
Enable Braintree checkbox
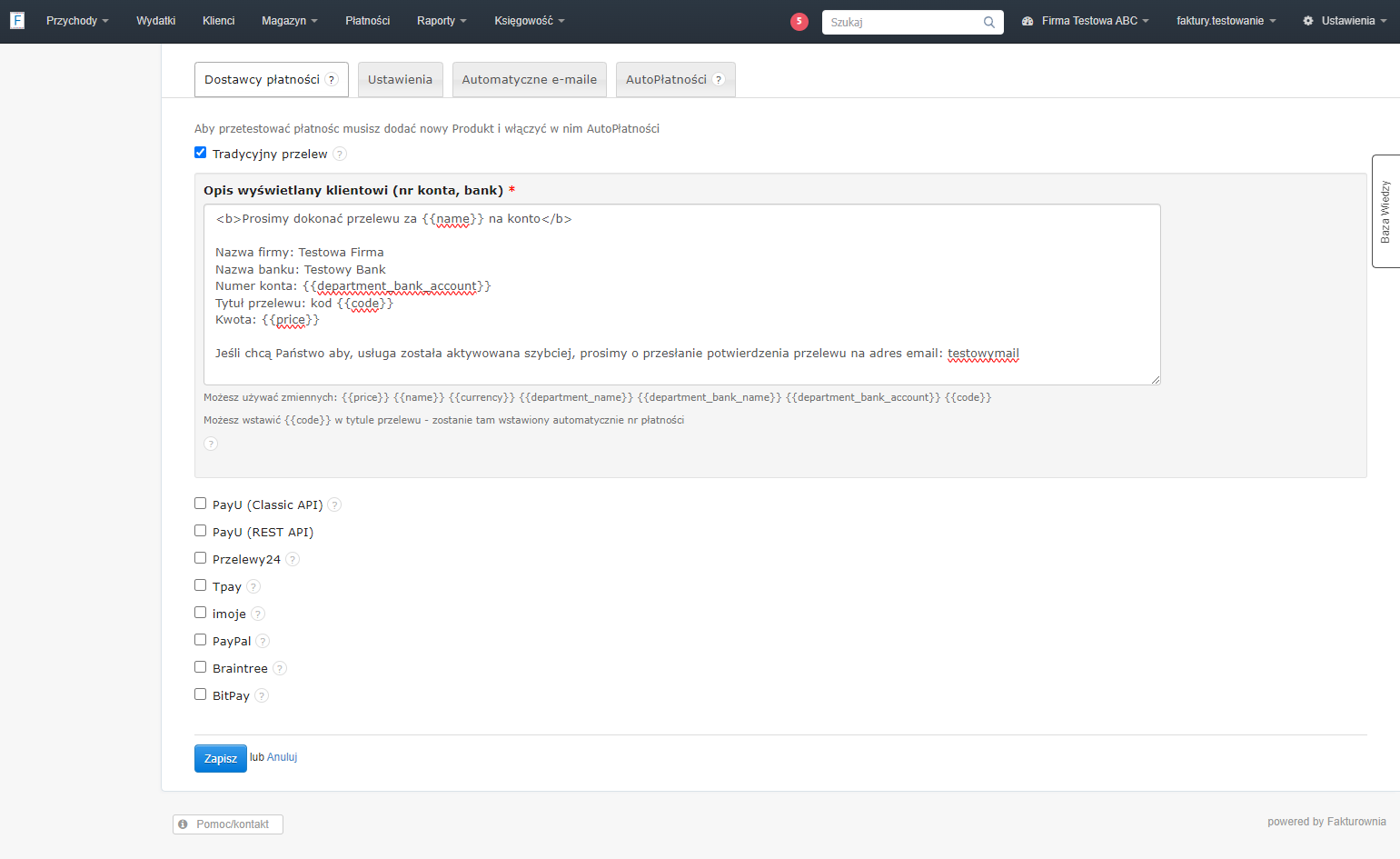201,667
